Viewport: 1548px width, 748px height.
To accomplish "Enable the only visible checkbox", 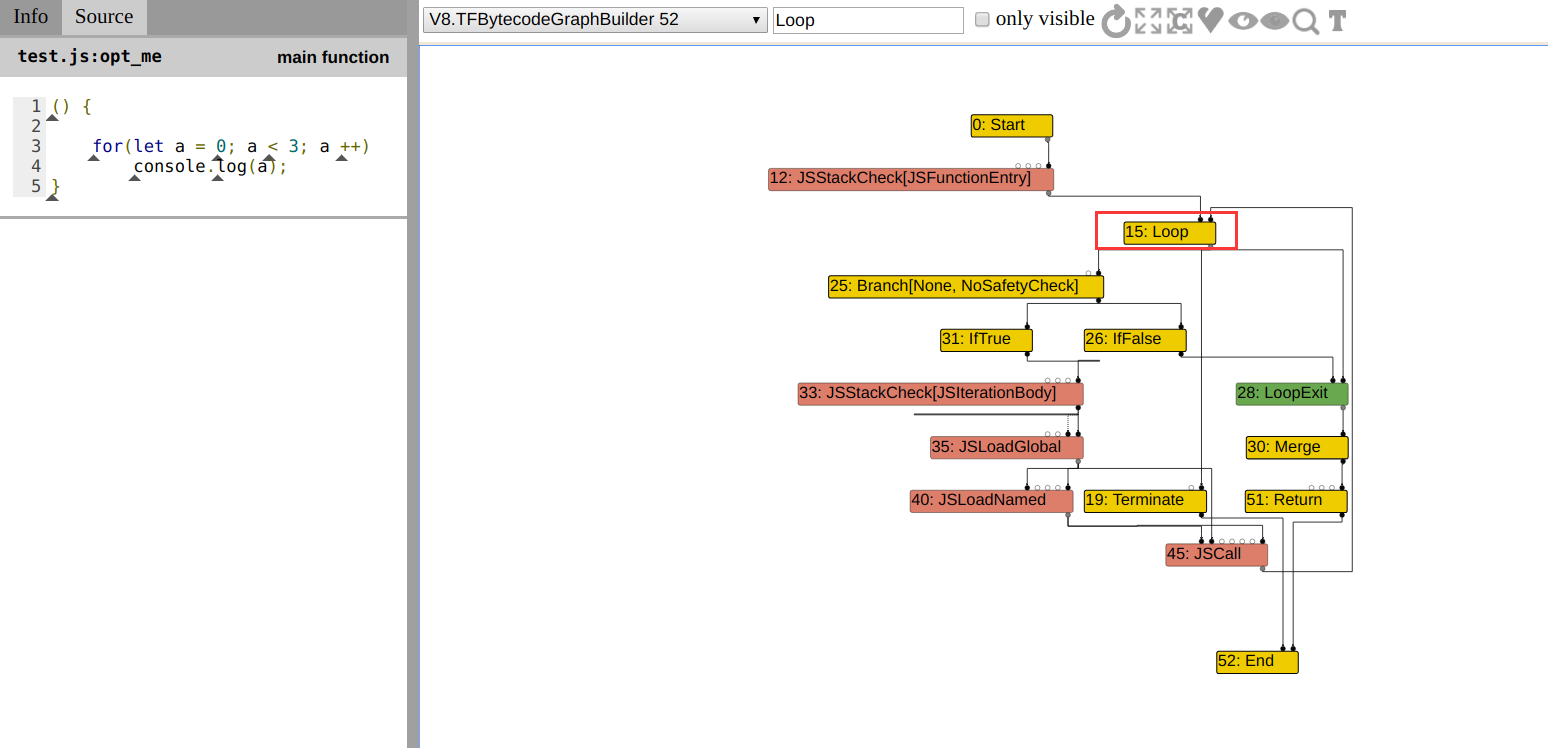I will tap(982, 20).
